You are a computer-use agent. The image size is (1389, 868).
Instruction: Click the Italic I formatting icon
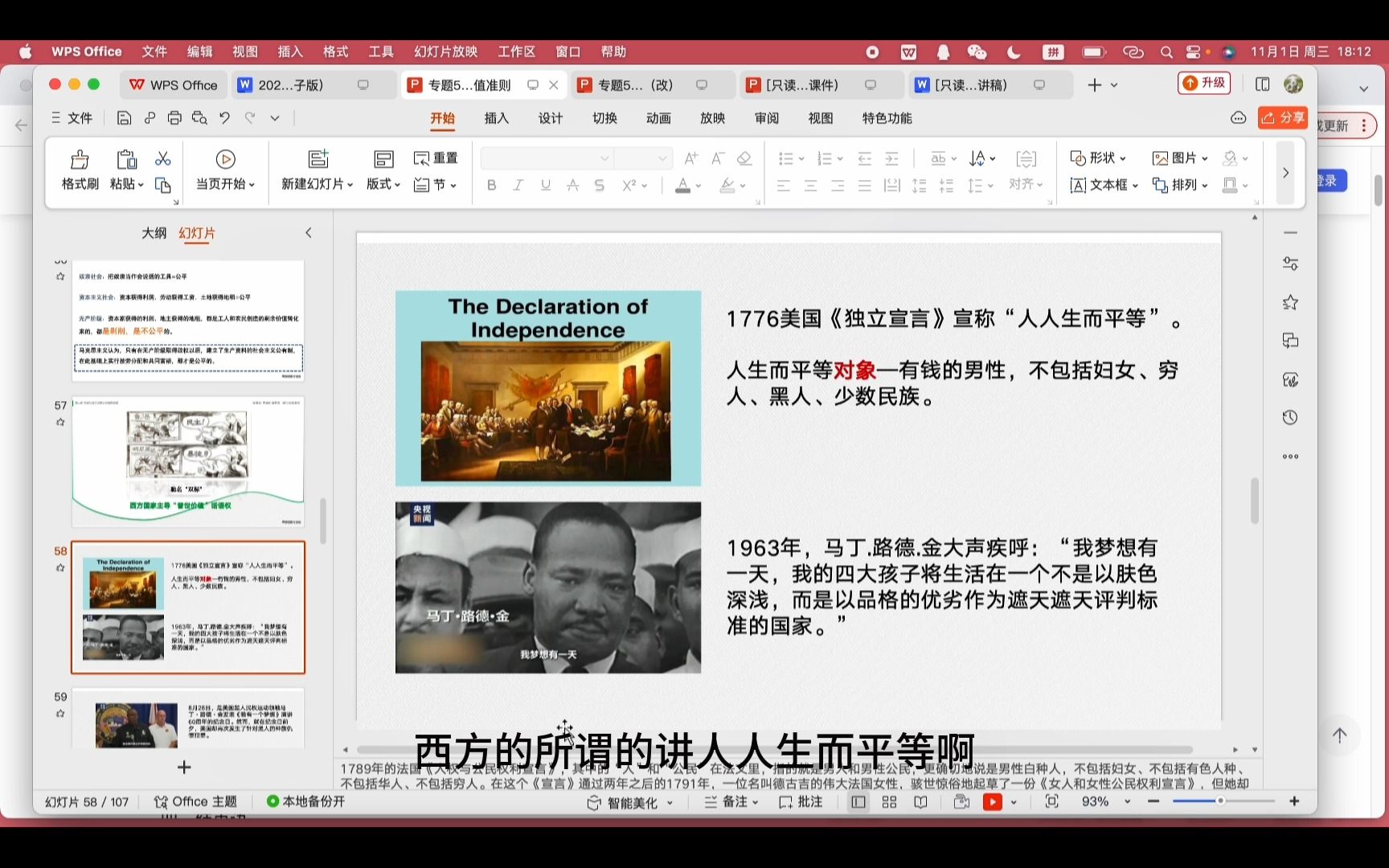(x=518, y=186)
